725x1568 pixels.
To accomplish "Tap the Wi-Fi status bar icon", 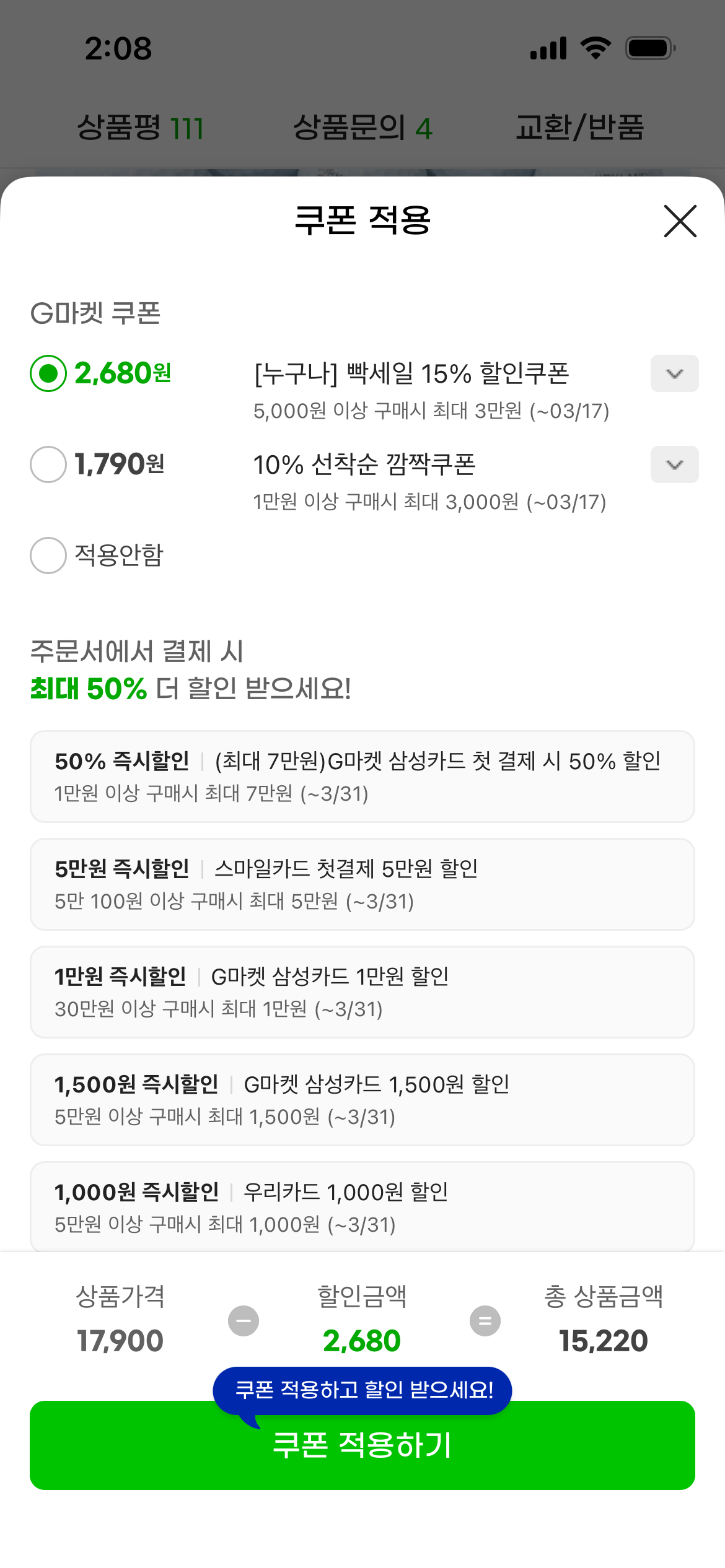I will point(595,48).
